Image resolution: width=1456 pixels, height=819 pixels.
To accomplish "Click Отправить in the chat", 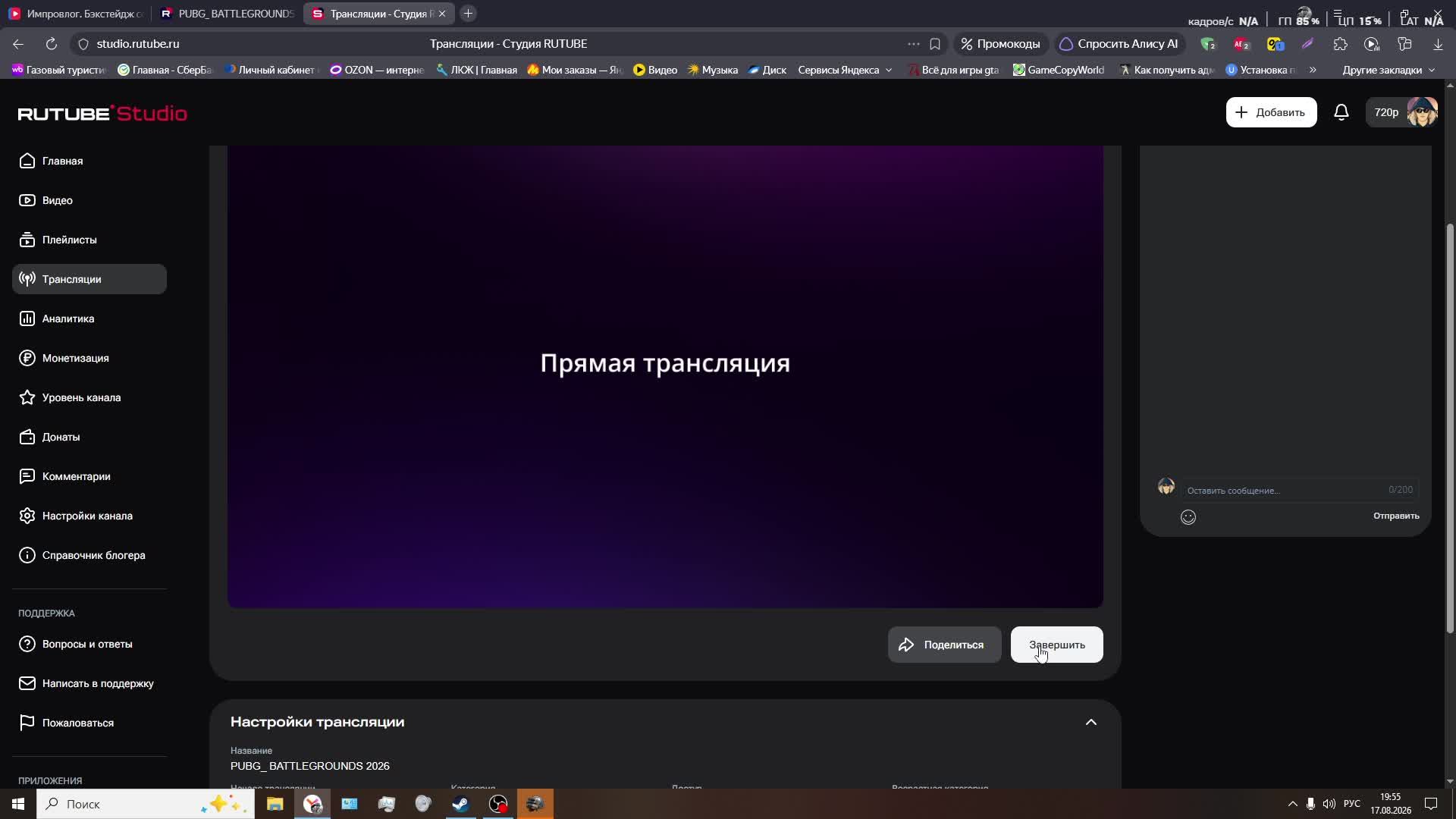I will (x=1395, y=516).
